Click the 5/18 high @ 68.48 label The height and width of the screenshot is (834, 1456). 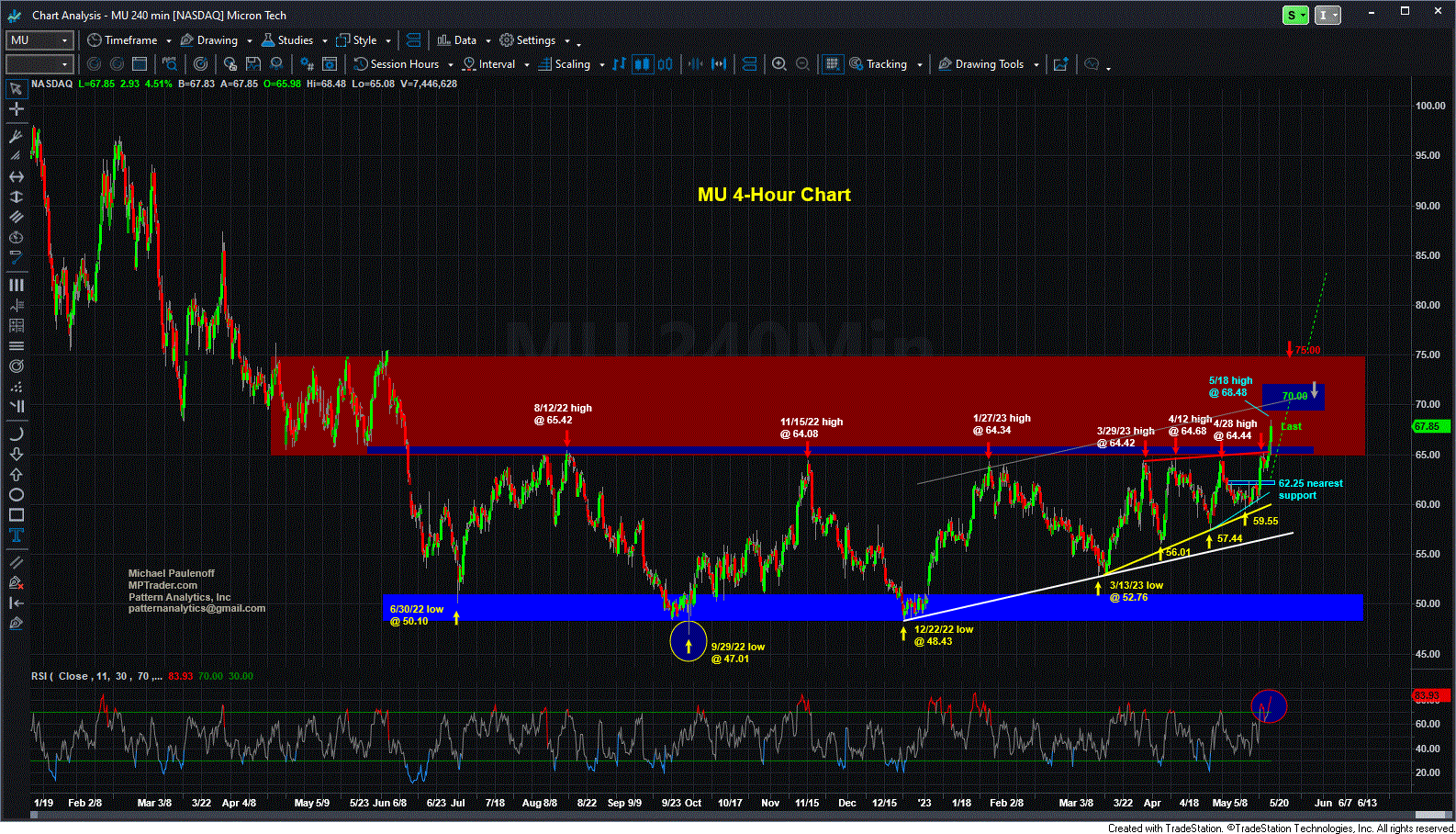pos(1230,387)
